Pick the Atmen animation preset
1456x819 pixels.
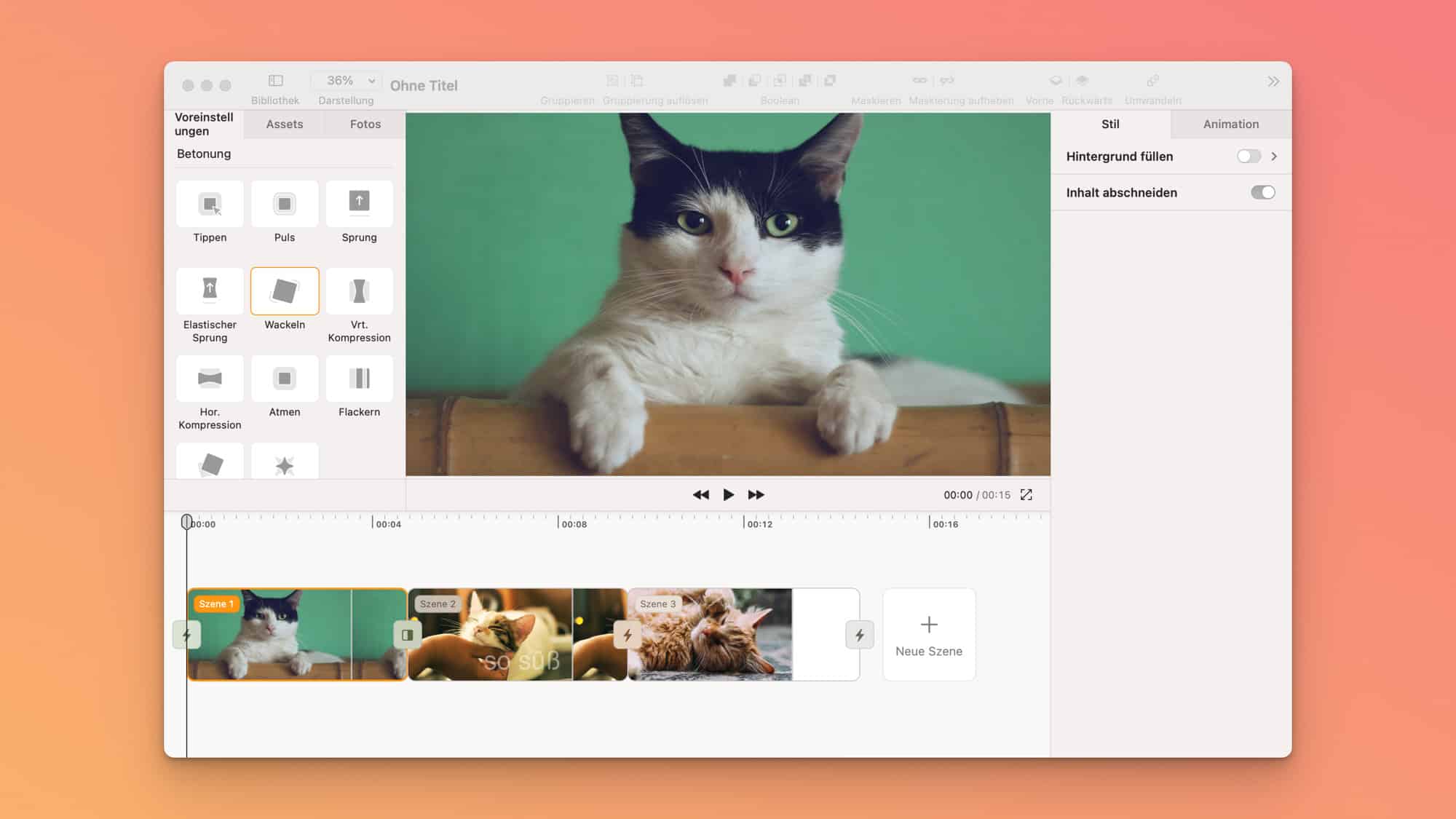[x=285, y=379]
